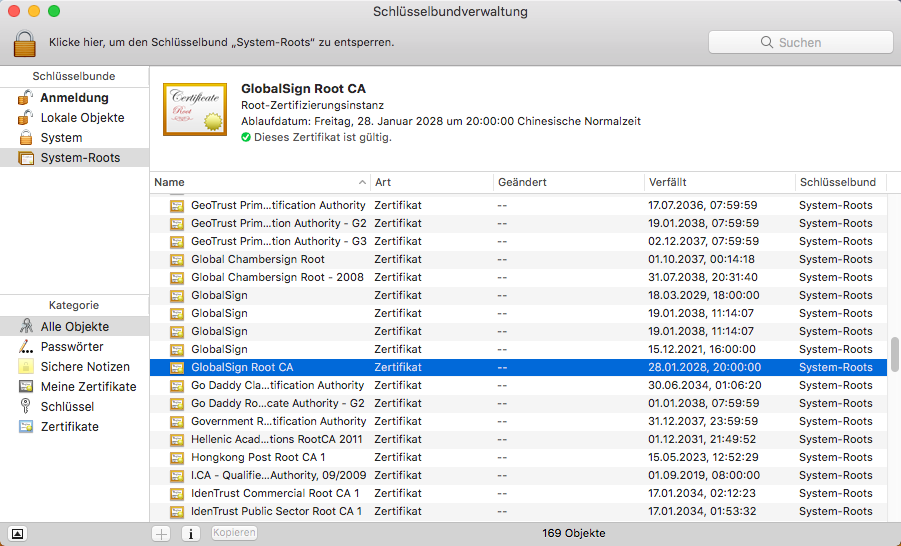
Task: Show Schlüssel category
Action: click(75, 406)
